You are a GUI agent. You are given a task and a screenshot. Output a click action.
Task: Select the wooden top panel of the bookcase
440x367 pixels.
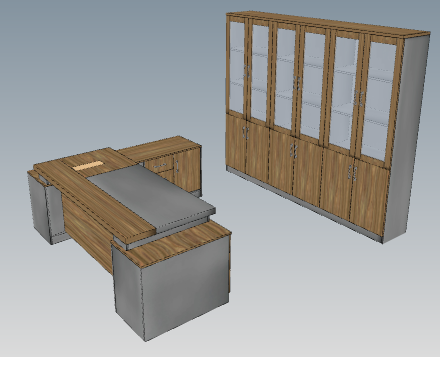(x=328, y=24)
